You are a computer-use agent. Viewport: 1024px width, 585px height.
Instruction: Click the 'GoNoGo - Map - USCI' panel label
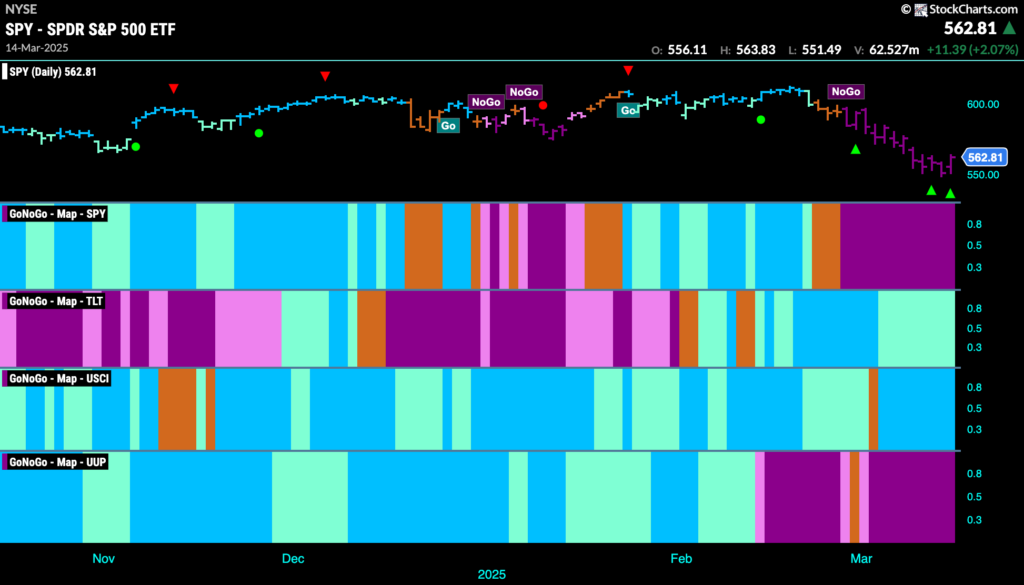click(x=59, y=379)
